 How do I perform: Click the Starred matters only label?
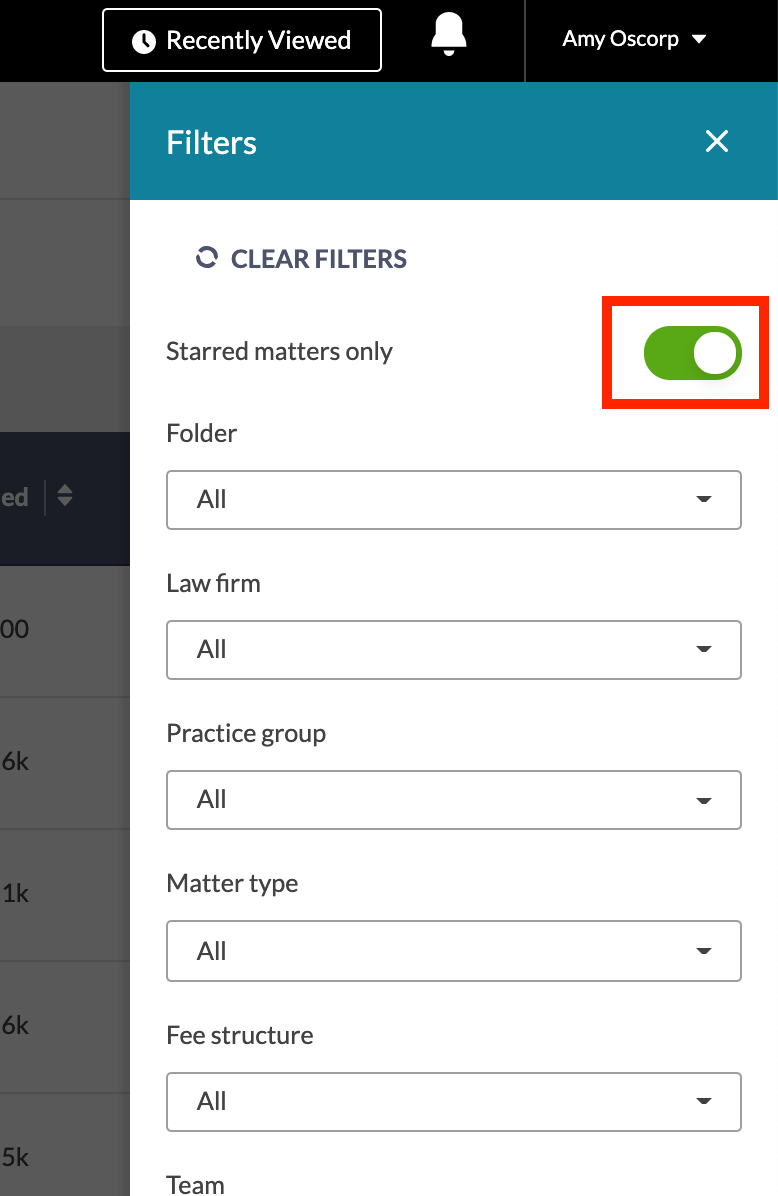pyautogui.click(x=279, y=352)
